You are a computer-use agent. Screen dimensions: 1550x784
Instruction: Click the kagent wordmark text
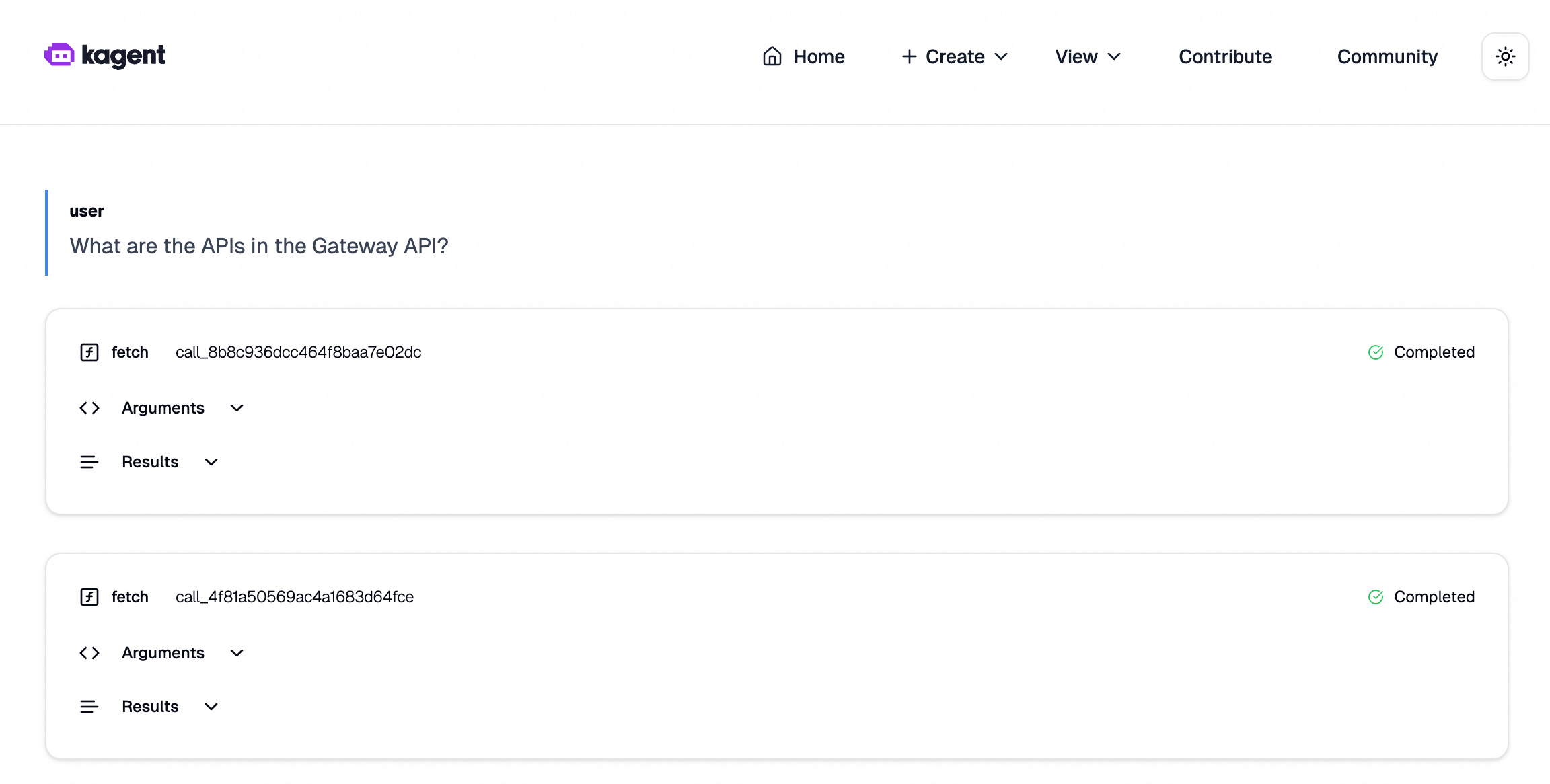123,55
